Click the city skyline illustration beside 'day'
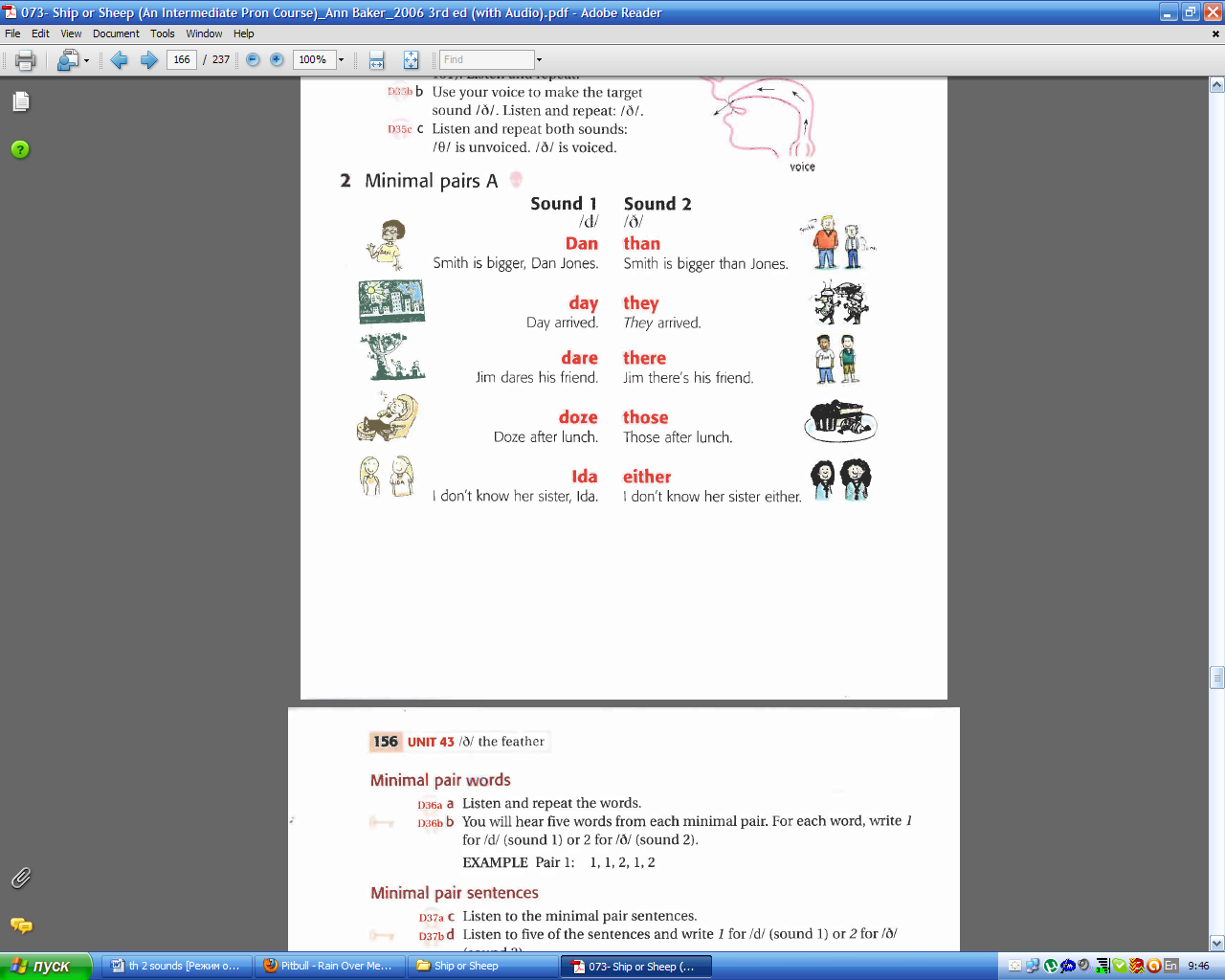Screen dimensions: 1225x980 (391, 301)
